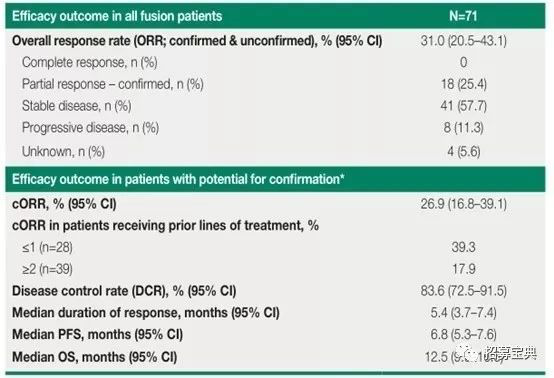The image size is (554, 378).
Task: Select the Overall response rate row label
Action: 197,41
